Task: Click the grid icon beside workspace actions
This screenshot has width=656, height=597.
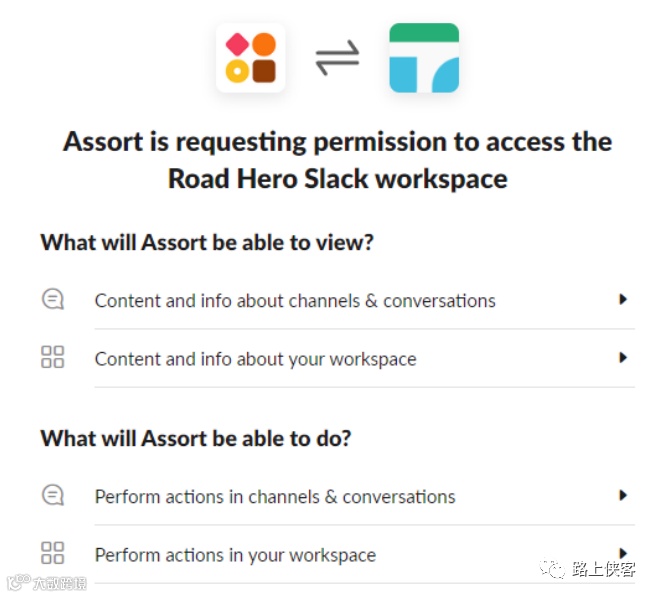Action: [x=53, y=553]
